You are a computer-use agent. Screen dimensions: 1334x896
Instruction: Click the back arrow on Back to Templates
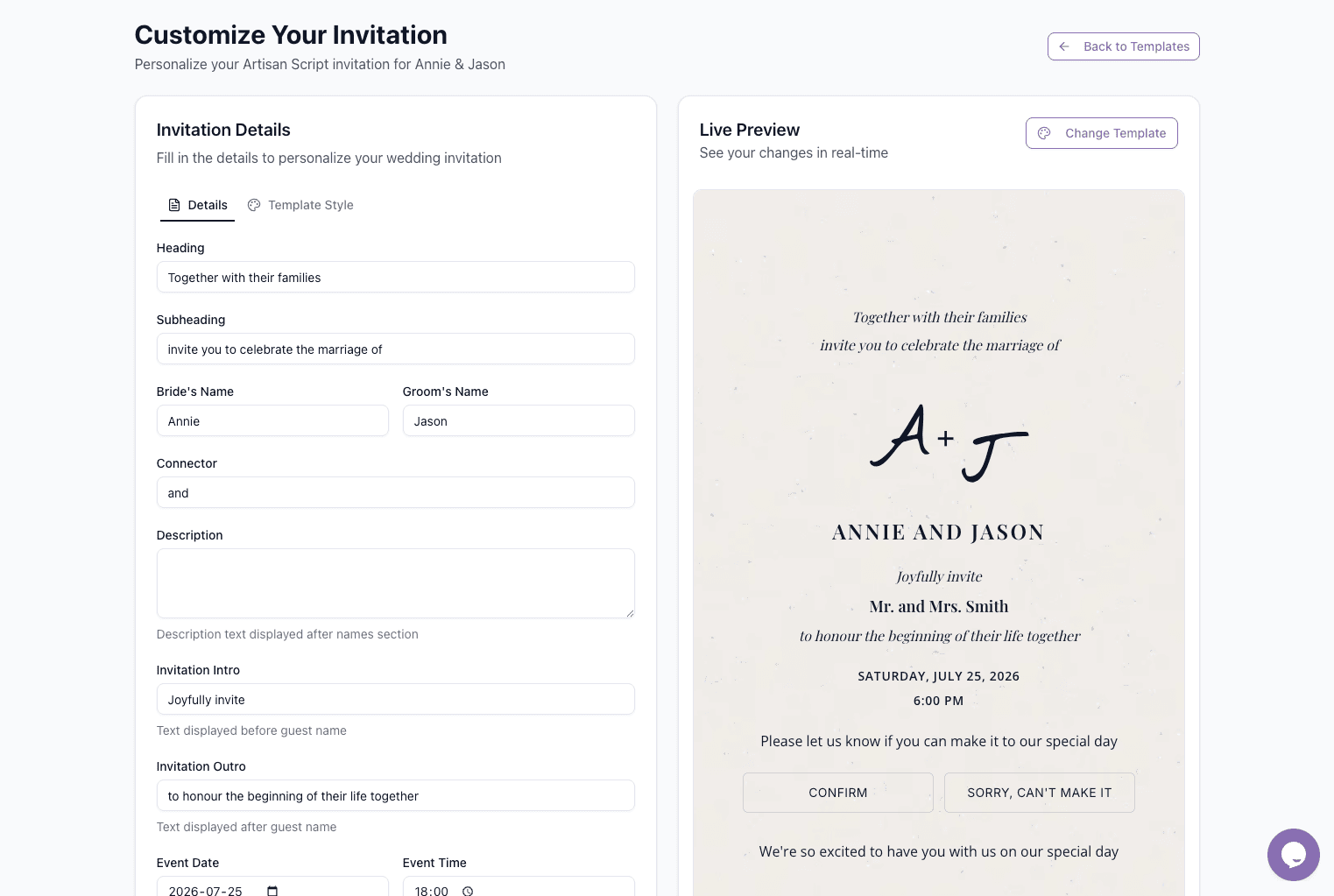click(x=1063, y=46)
